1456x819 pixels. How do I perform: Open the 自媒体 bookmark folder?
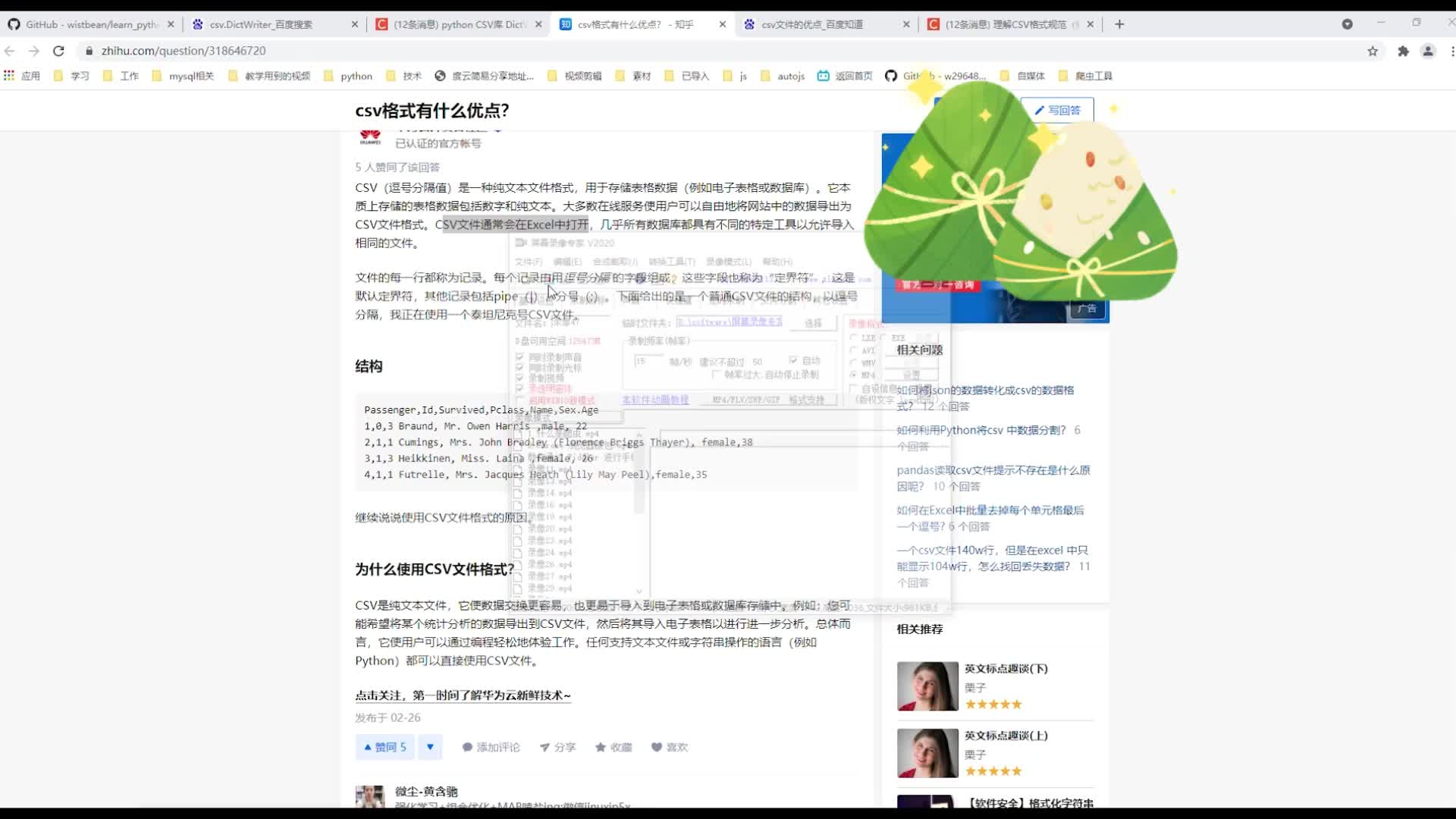click(1022, 76)
